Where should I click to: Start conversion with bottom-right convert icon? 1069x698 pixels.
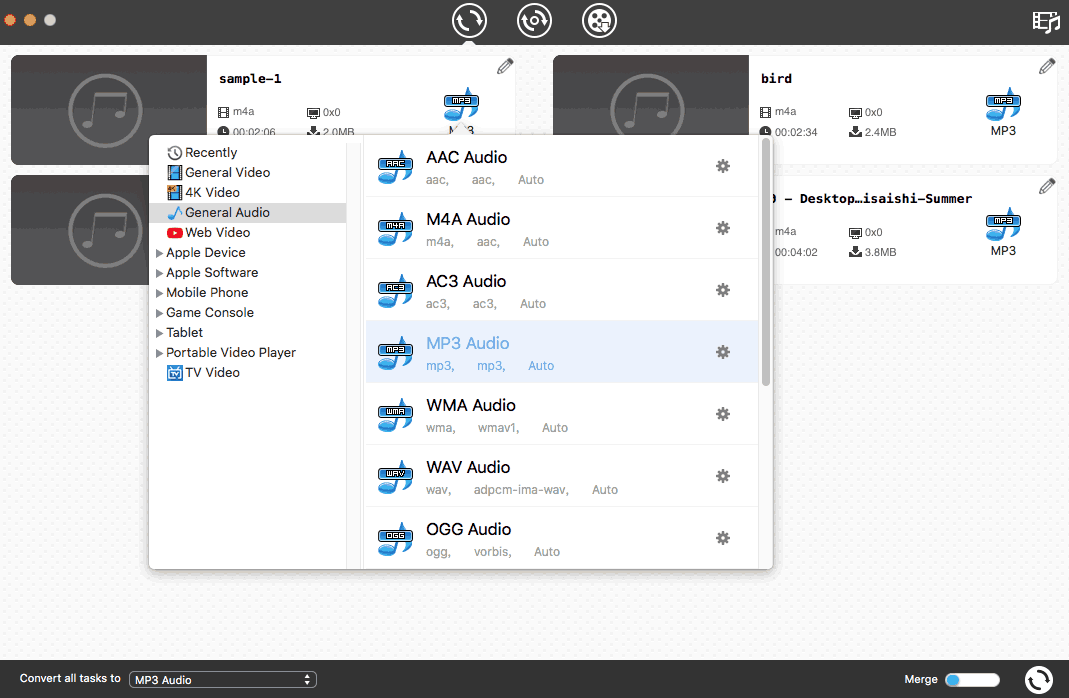tap(1038, 678)
